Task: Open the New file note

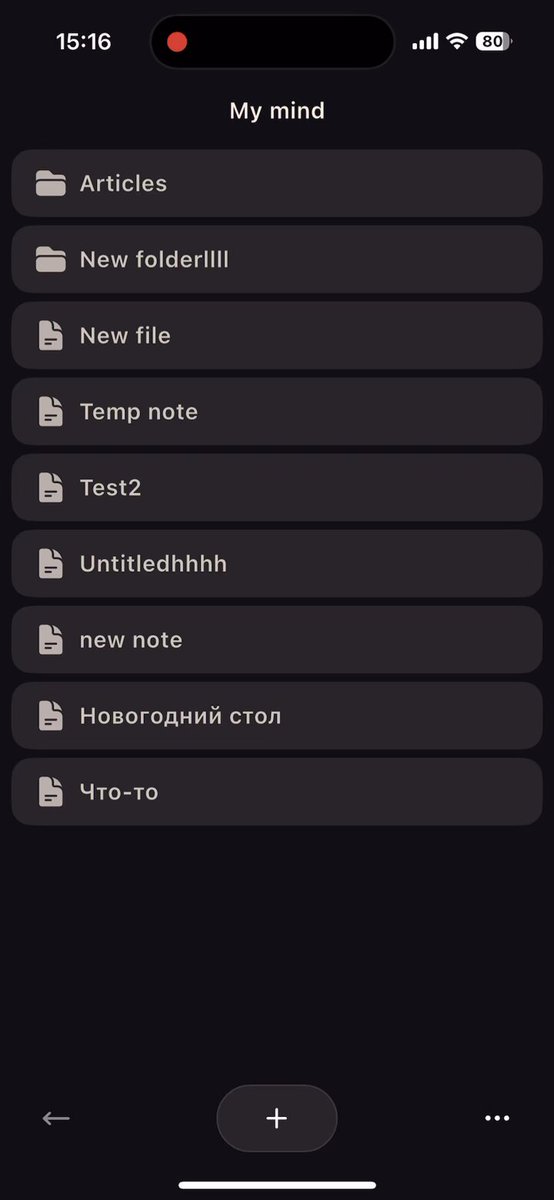Action: [x=277, y=335]
